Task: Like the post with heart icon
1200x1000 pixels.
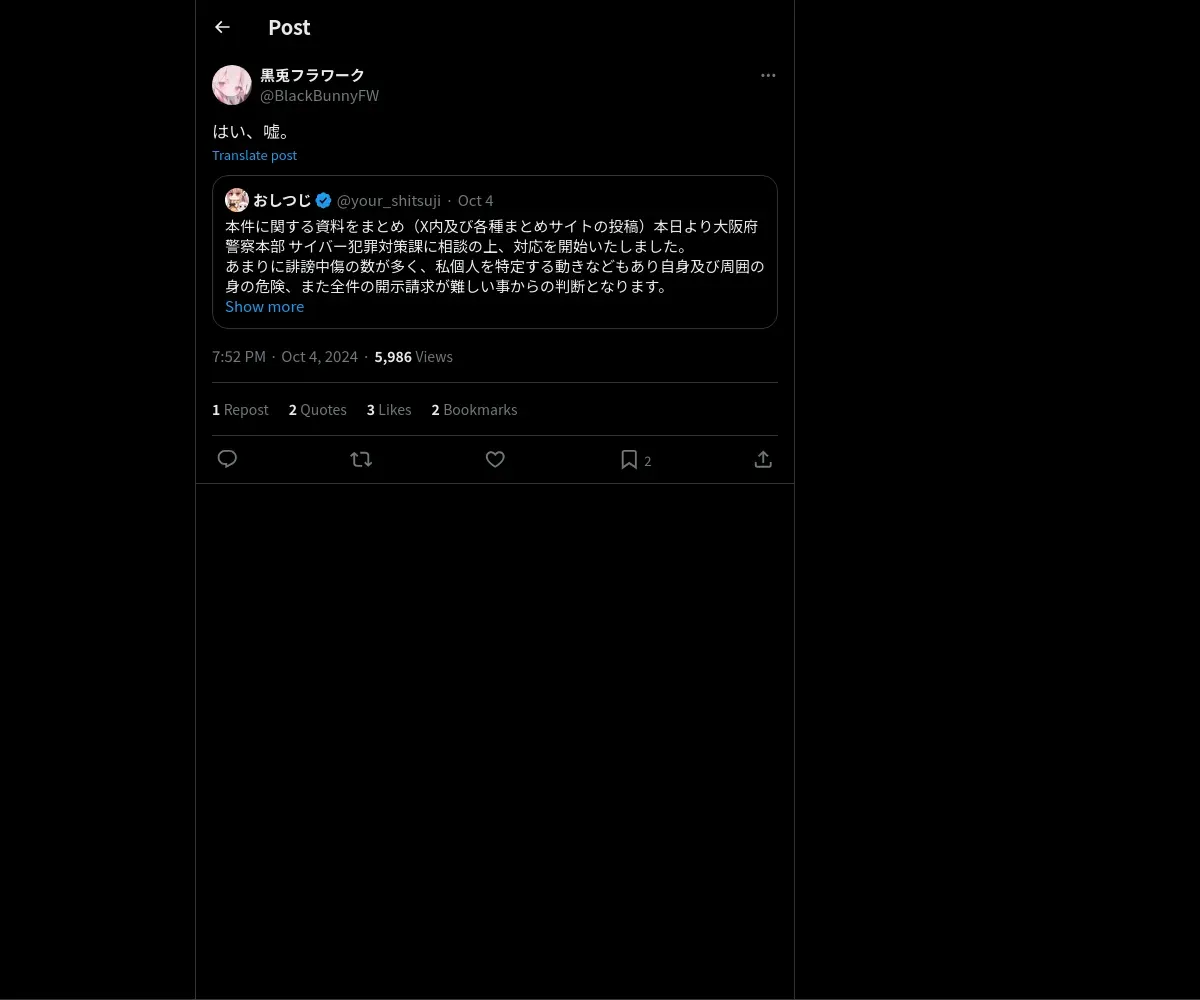Action: (x=495, y=459)
